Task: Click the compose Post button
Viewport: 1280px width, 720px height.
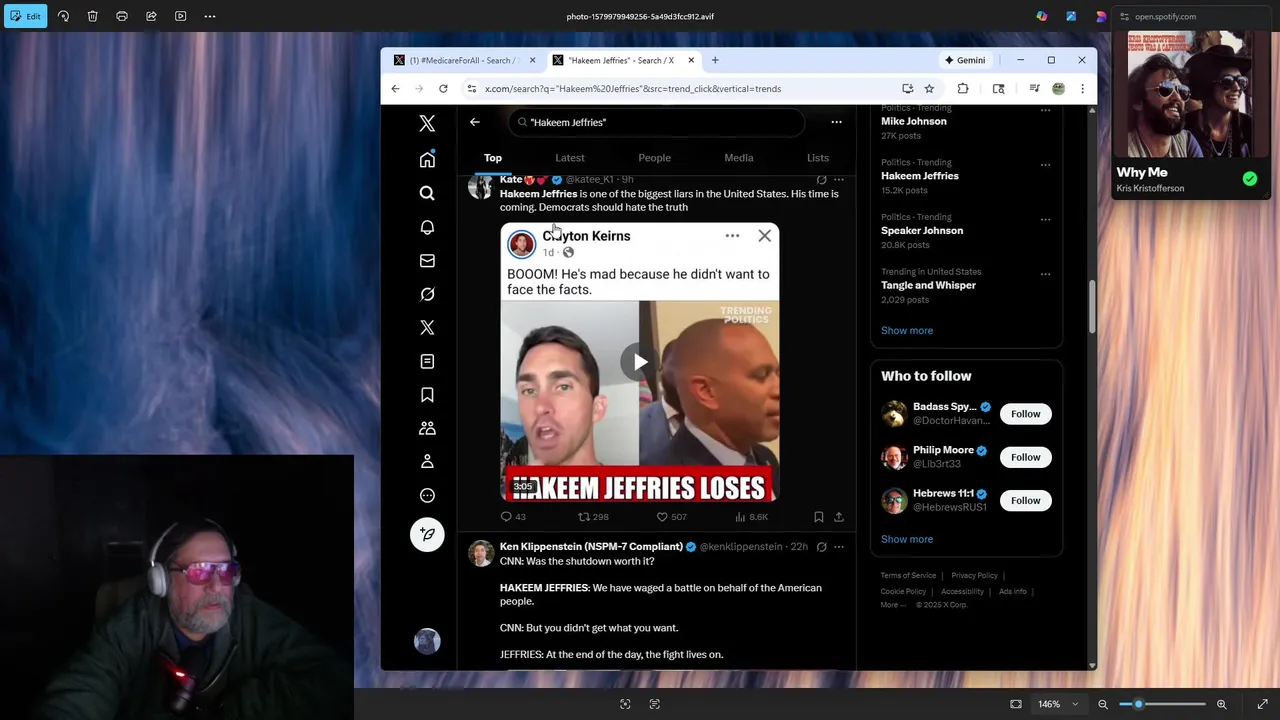Action: point(427,534)
